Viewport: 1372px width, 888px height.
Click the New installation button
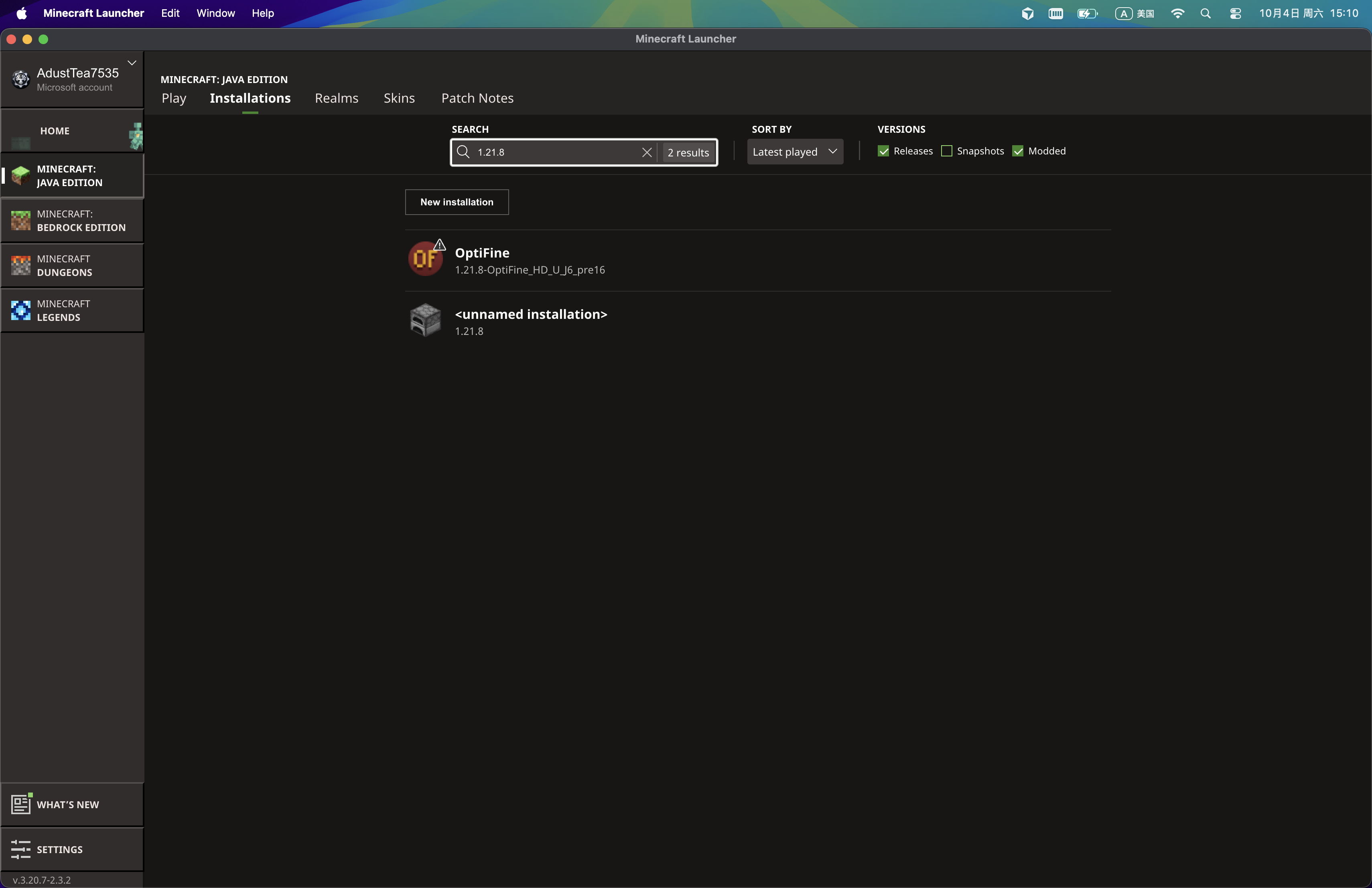coord(457,202)
